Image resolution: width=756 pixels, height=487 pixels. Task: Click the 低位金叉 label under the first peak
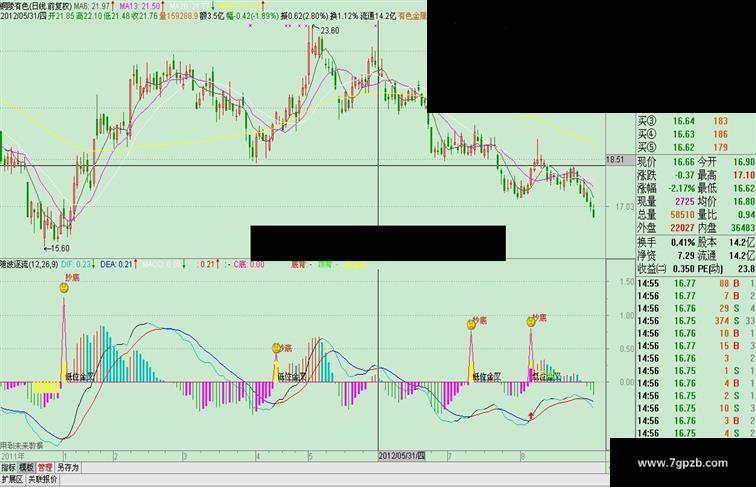80,377
